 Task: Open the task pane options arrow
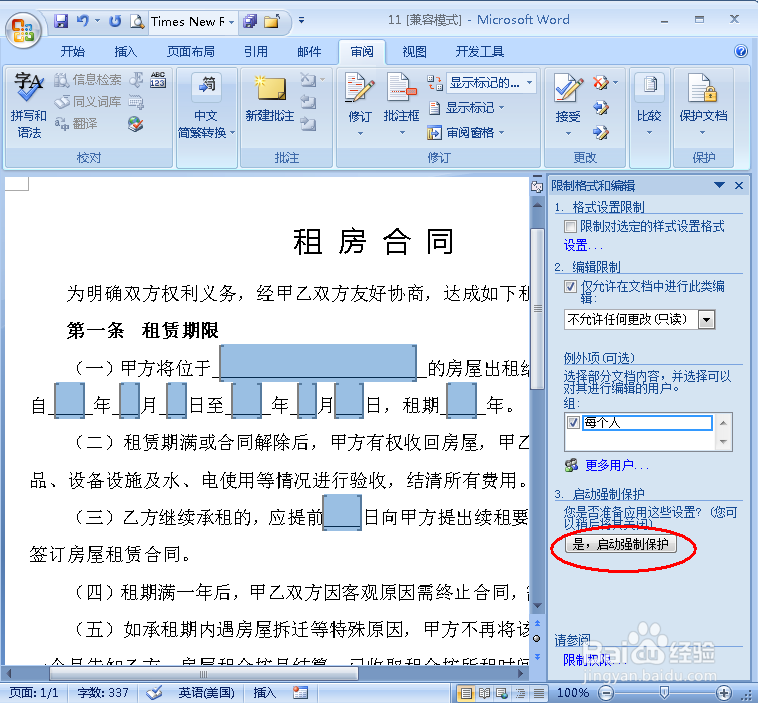click(x=719, y=185)
